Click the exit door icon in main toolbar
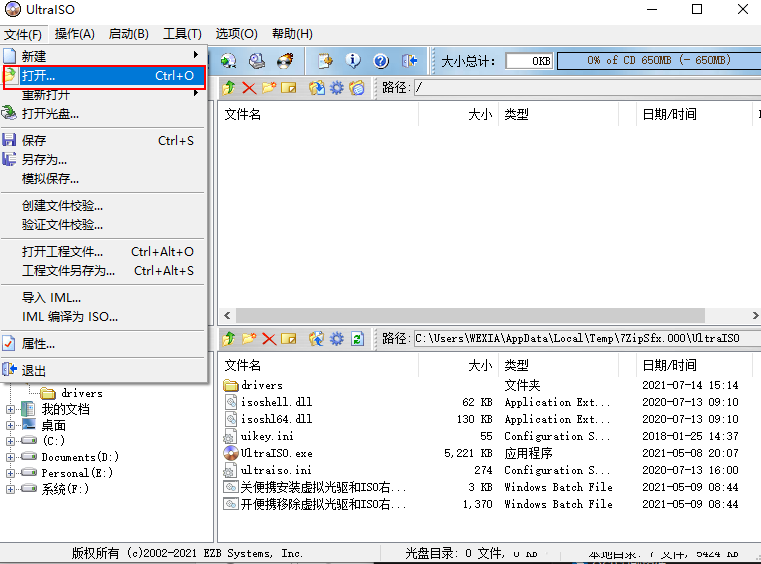 click(409, 61)
